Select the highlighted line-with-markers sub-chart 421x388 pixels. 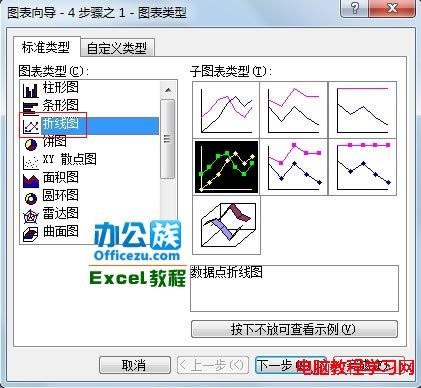(226, 167)
